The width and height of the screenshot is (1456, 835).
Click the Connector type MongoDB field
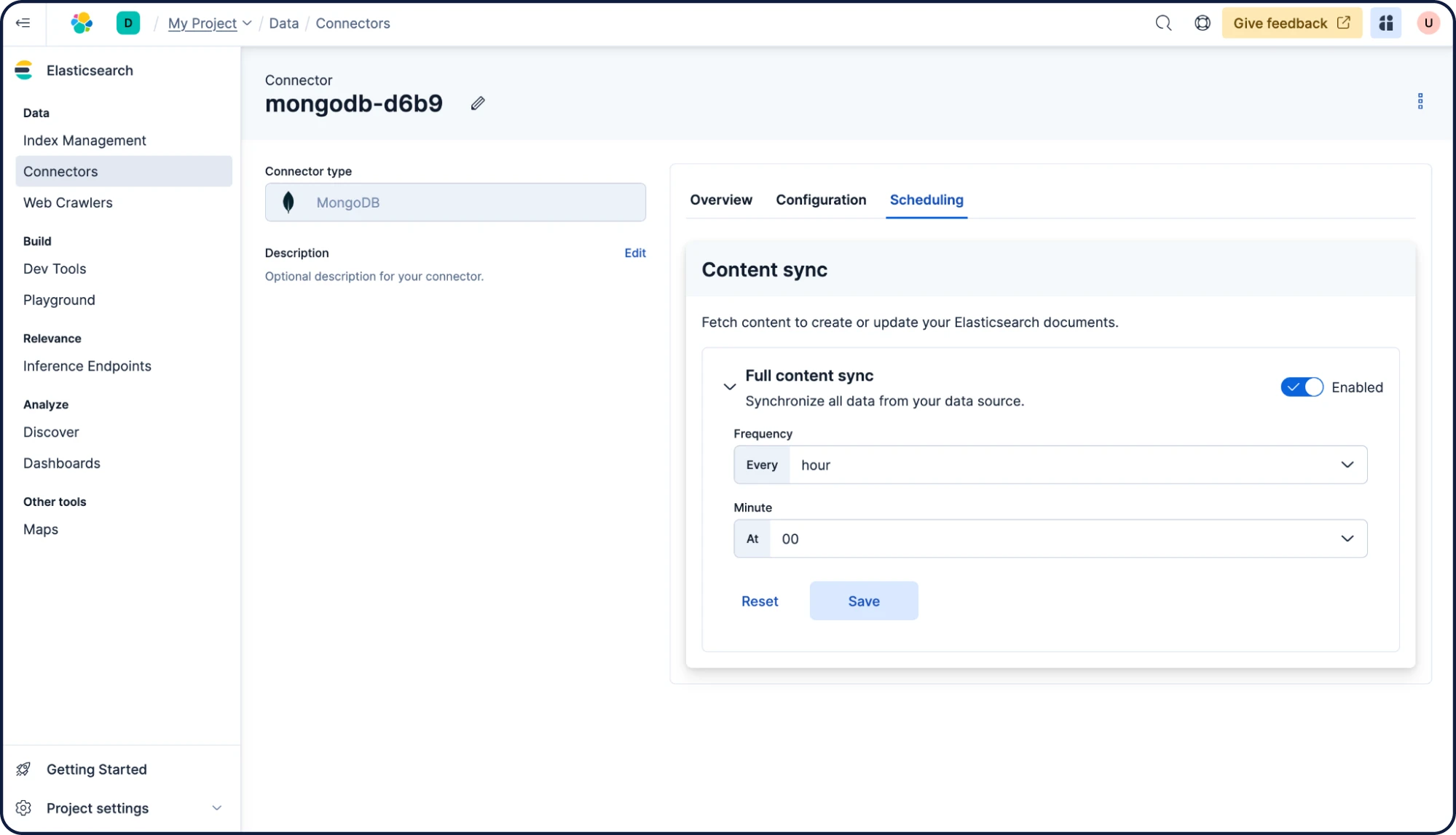click(455, 202)
